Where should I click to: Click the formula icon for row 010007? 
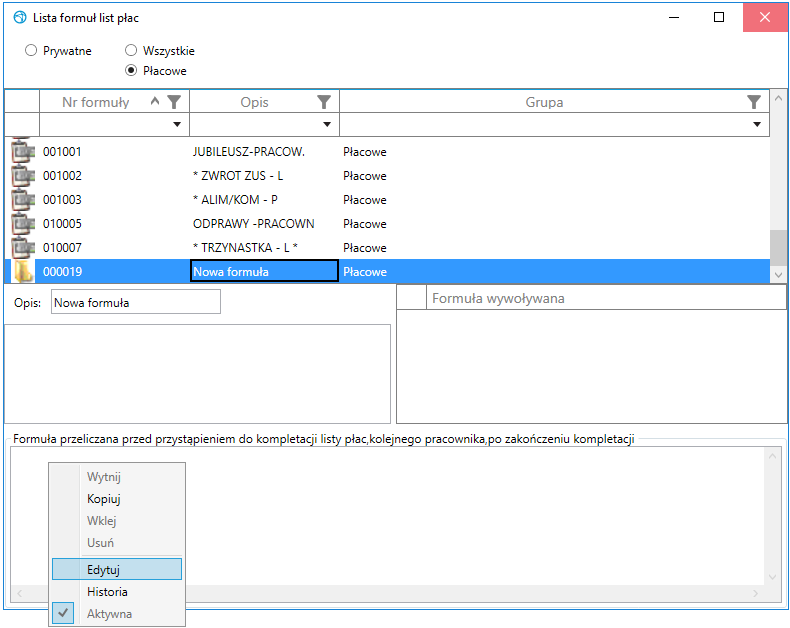[x=23, y=248]
